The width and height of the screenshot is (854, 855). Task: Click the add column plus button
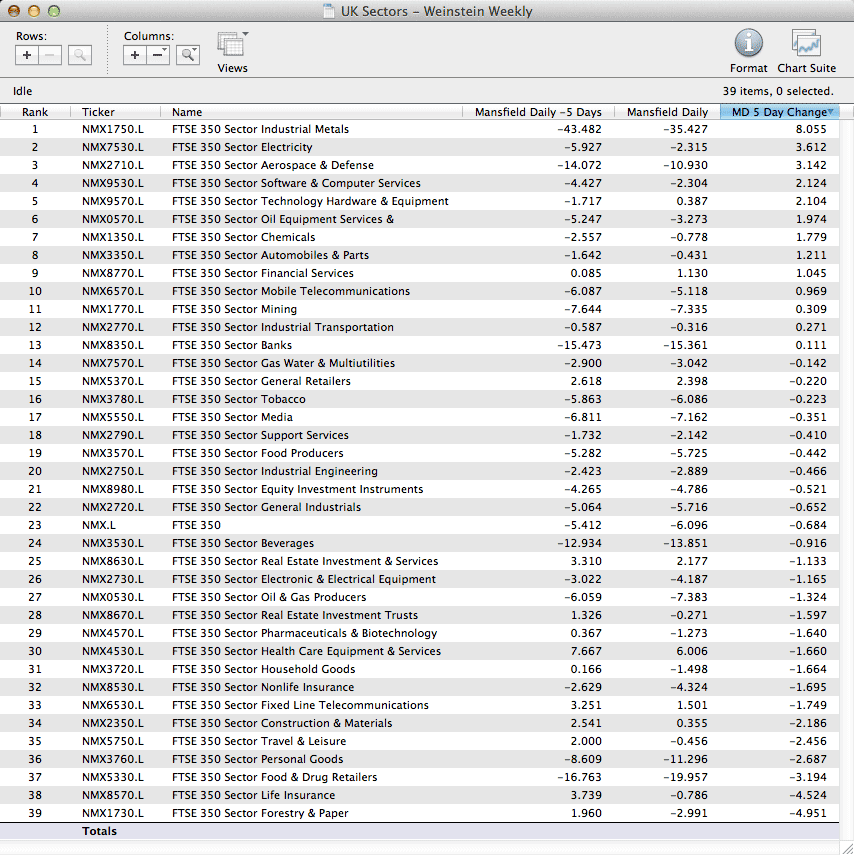coord(135,56)
